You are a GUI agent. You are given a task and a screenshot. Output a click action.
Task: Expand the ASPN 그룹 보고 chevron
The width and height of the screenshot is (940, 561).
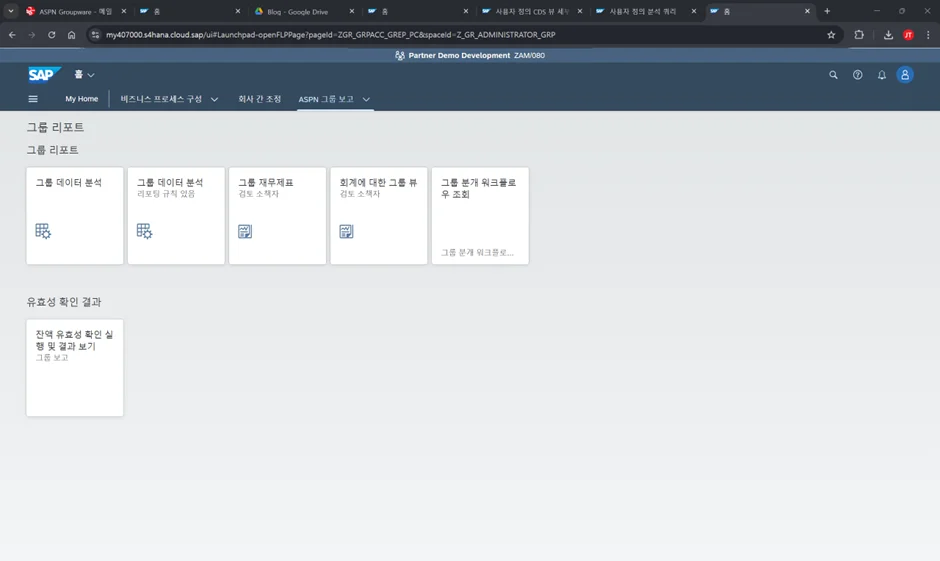[x=366, y=100]
